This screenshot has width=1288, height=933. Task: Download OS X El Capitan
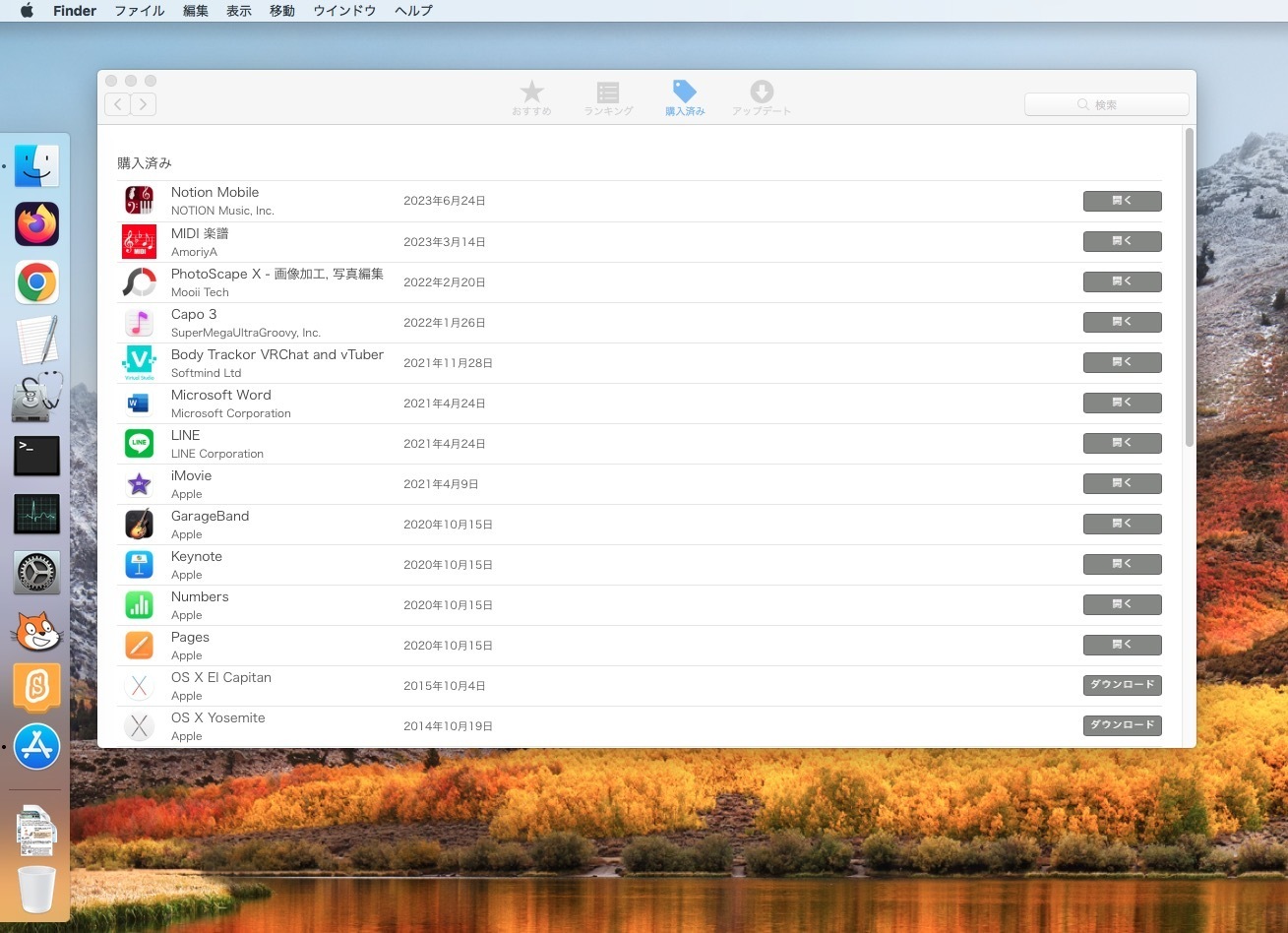[1122, 685]
